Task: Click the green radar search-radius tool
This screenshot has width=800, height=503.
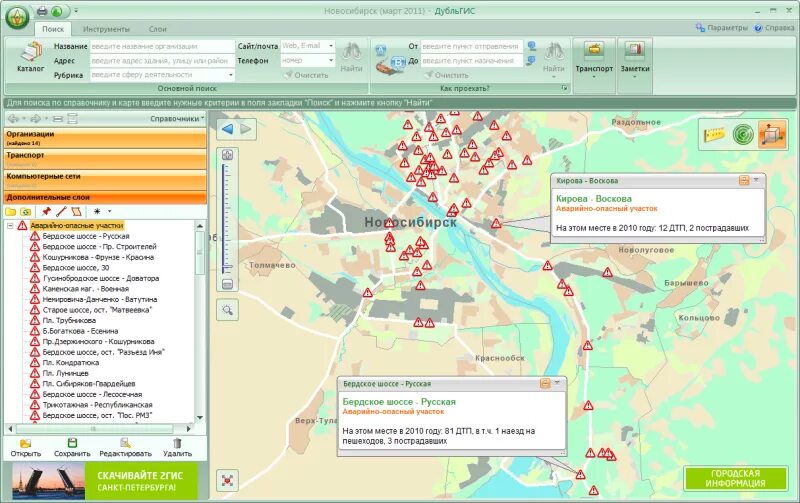Action: pos(743,135)
